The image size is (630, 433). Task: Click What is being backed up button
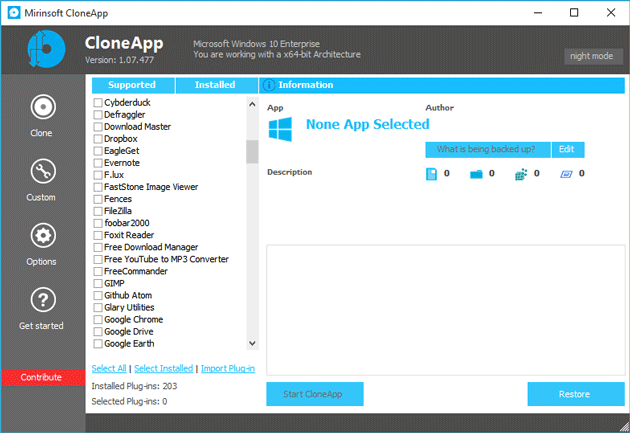point(488,150)
